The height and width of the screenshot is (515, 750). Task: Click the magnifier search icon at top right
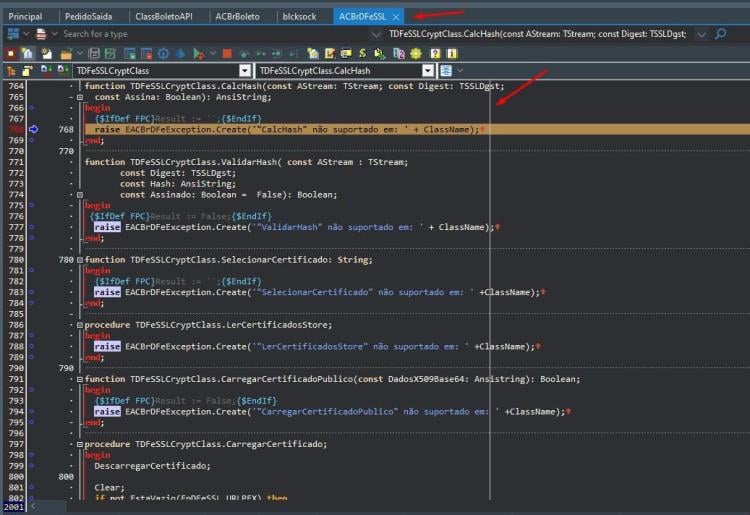(x=720, y=34)
